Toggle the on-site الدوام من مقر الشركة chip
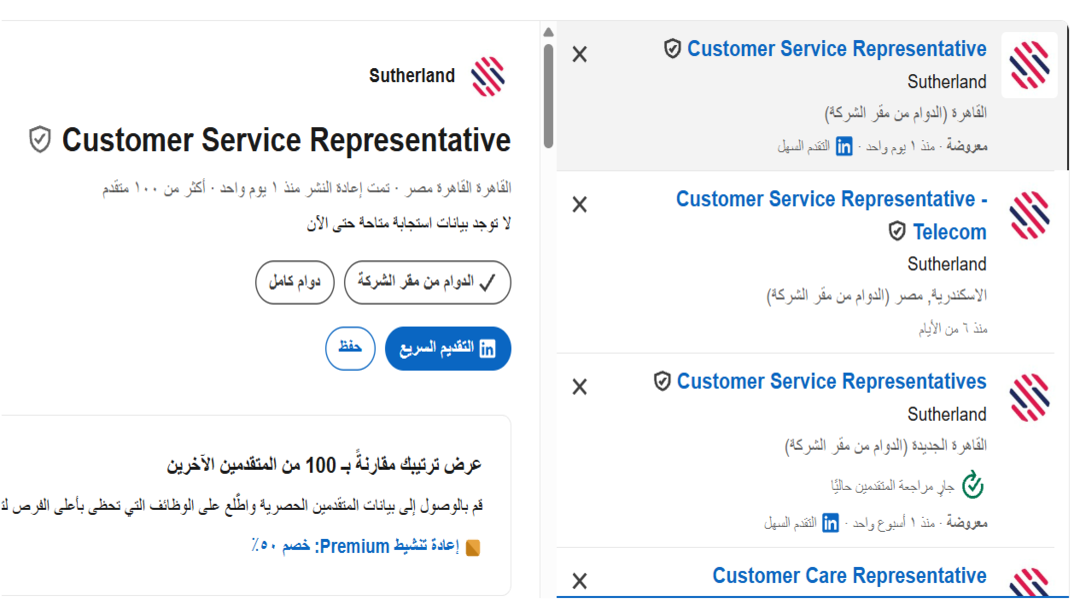This screenshot has width=1080, height=600. coord(427,282)
